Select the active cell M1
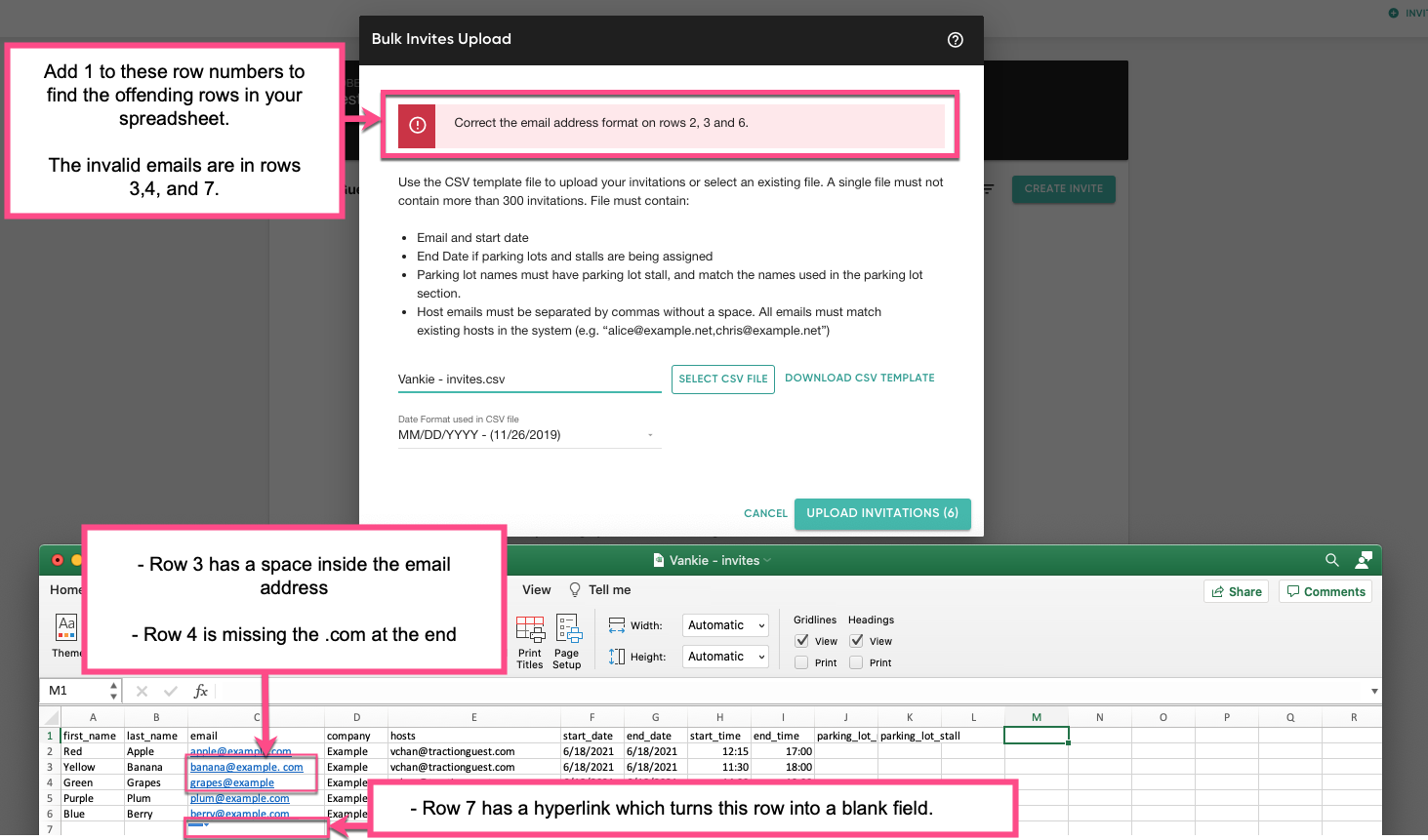Image resolution: width=1428 pixels, height=840 pixels. (x=1037, y=736)
